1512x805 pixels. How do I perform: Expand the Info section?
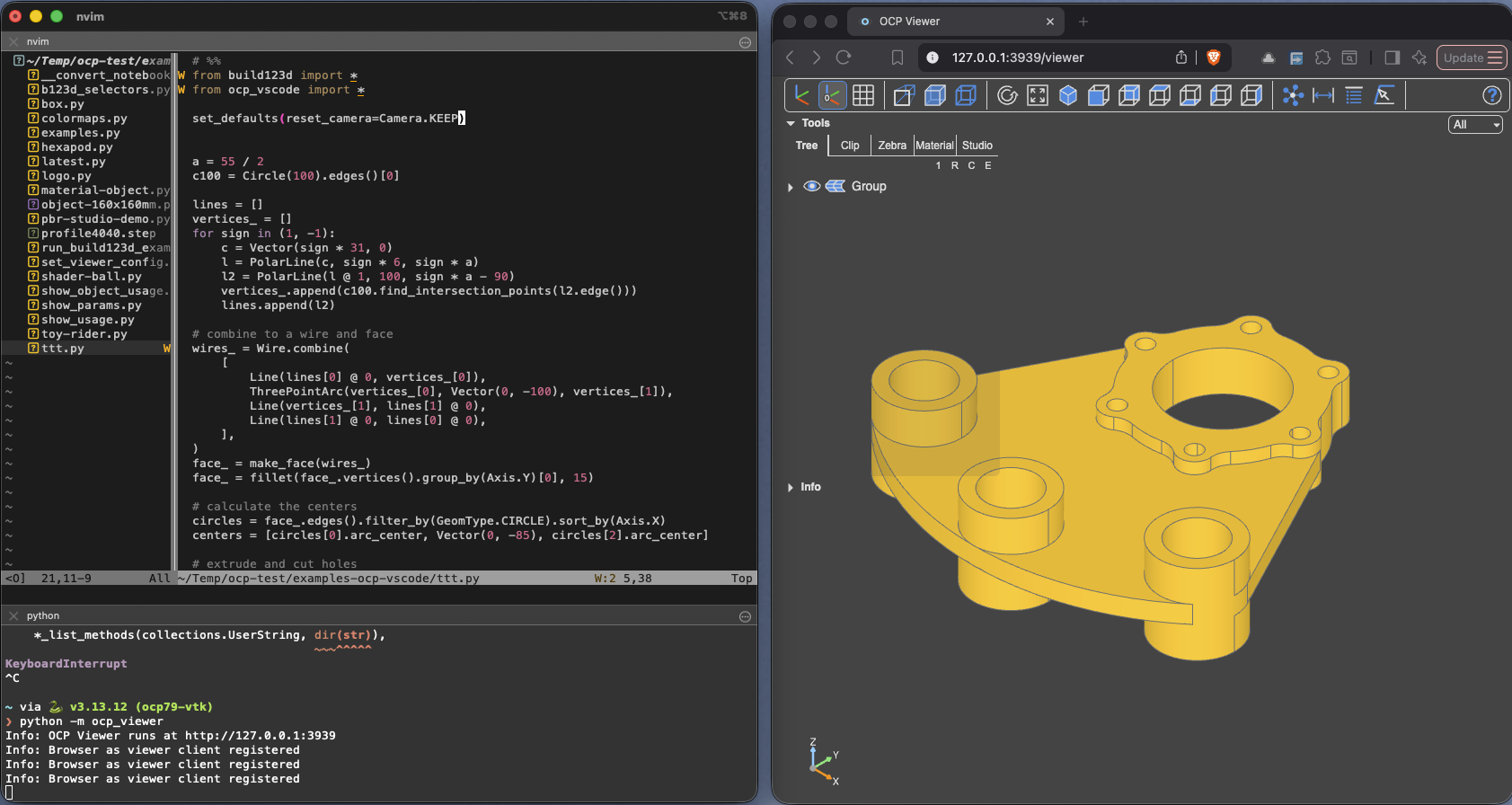click(x=791, y=487)
